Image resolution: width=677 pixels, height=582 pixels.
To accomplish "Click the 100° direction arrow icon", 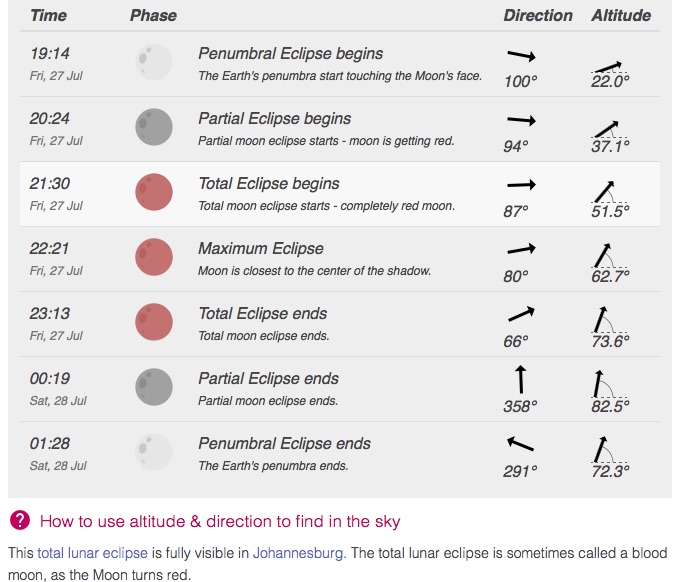I will 521,56.
